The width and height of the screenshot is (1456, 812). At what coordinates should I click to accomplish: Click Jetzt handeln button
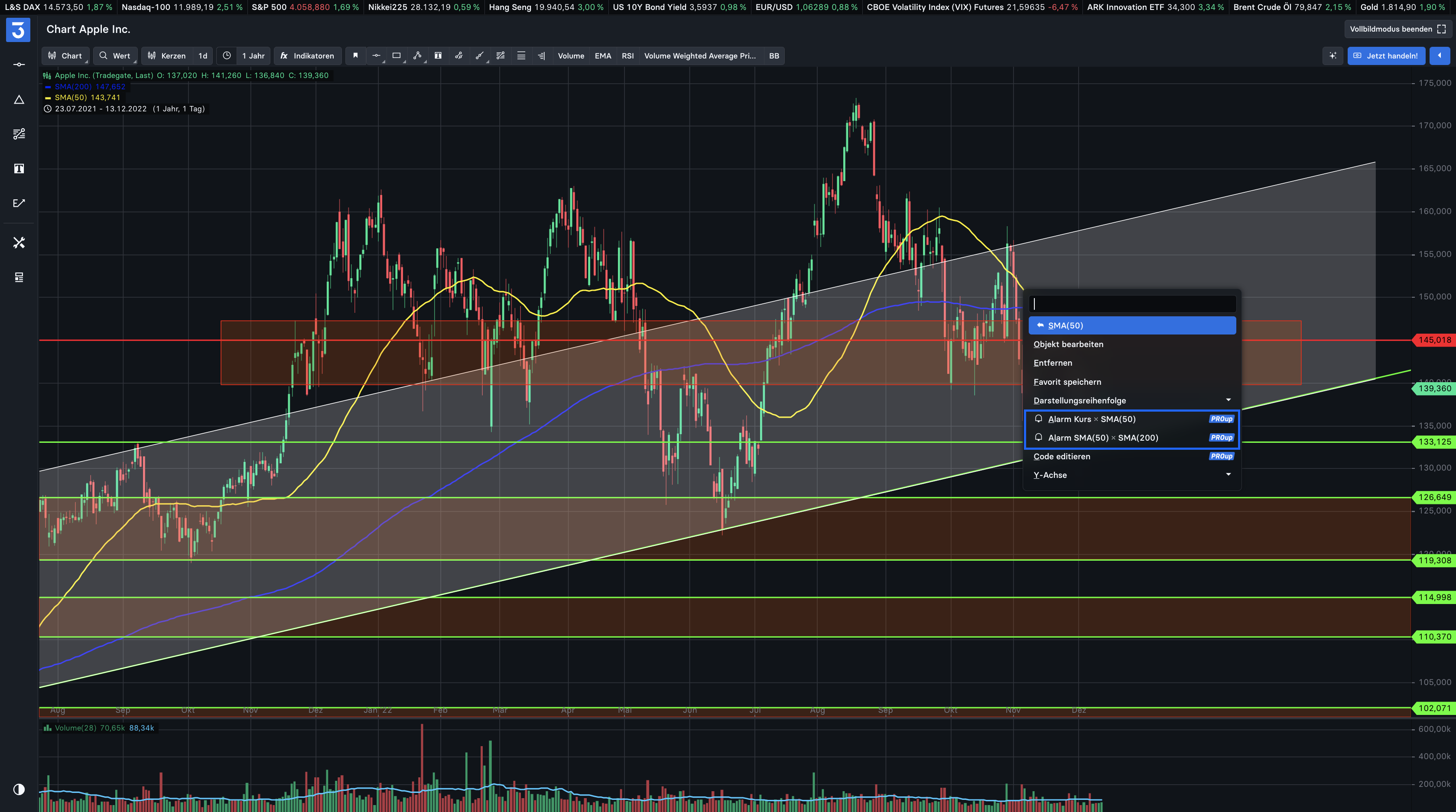tap(1386, 55)
